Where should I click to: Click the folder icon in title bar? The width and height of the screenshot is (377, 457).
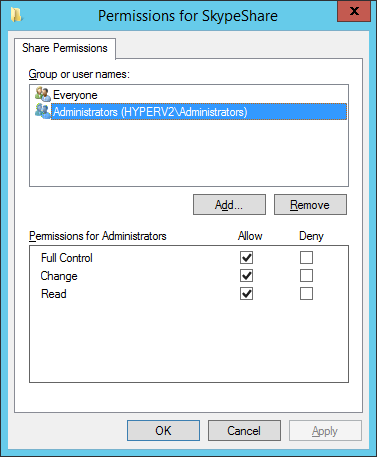pos(16,15)
